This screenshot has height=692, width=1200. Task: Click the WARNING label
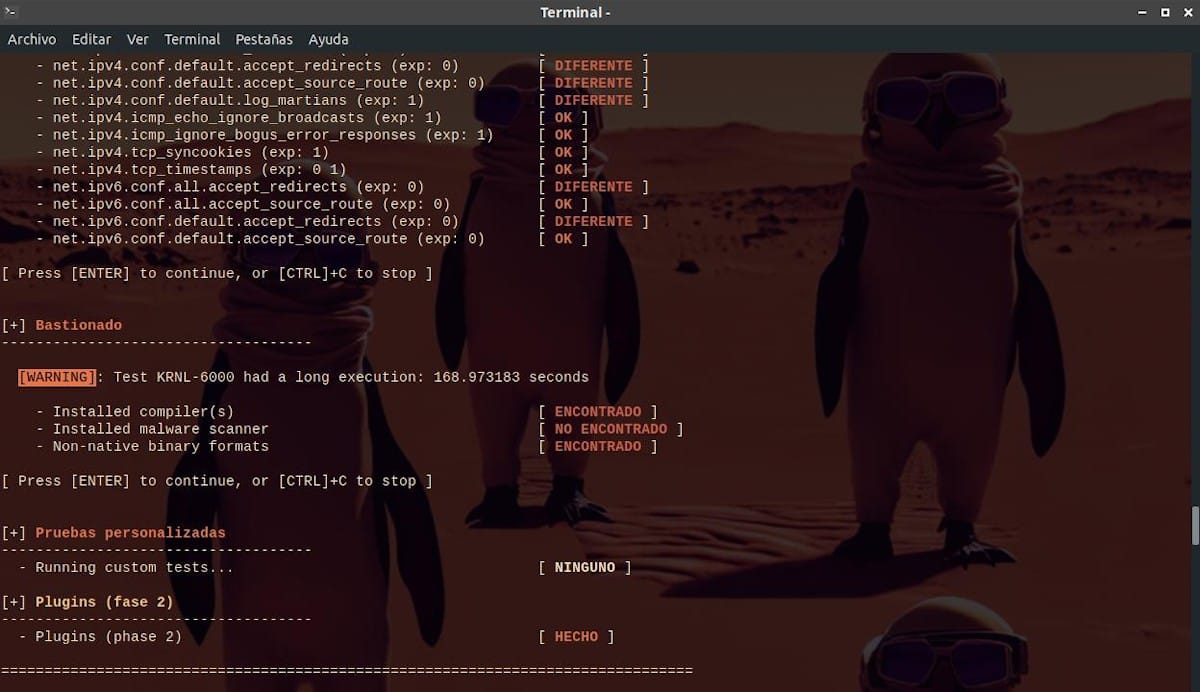coord(57,377)
